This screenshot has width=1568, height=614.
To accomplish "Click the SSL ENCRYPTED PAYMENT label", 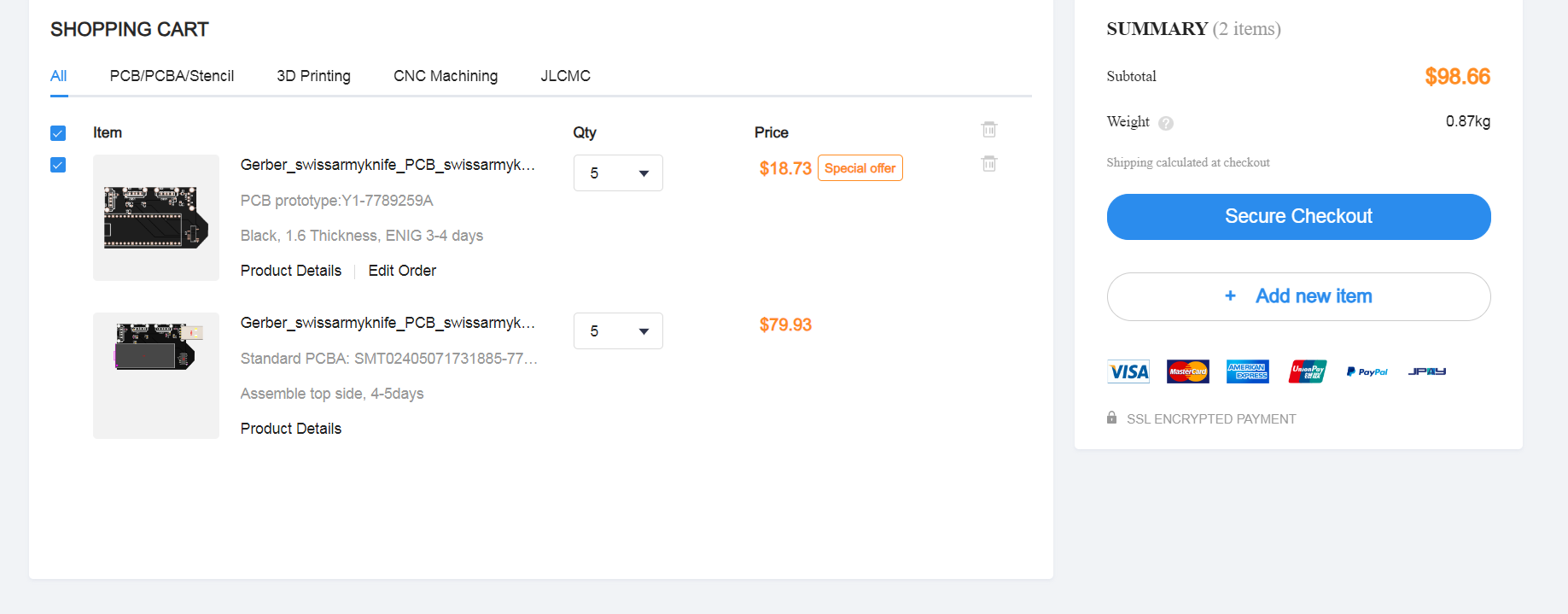I will (1211, 419).
